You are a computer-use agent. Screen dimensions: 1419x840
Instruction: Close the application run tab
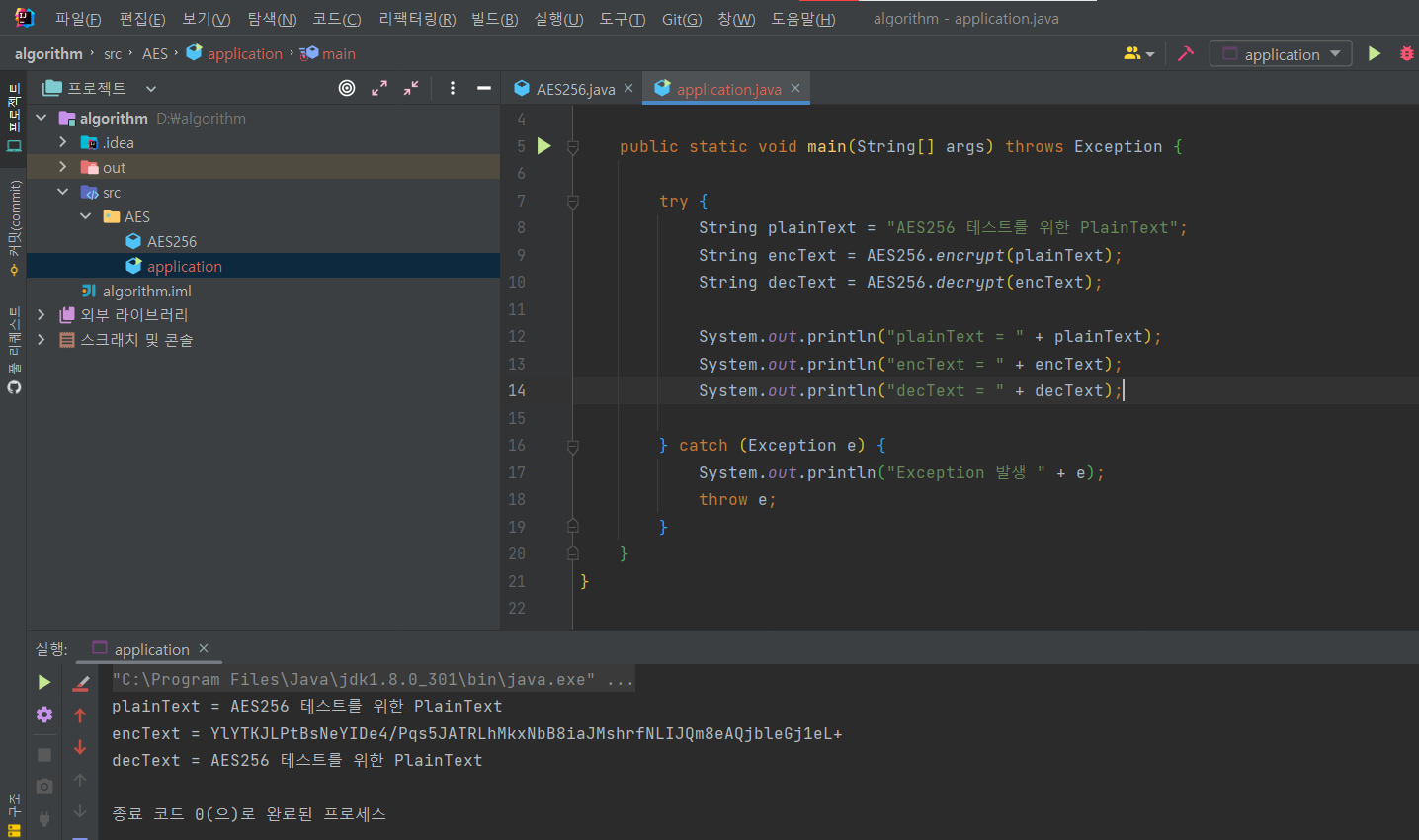coord(204,648)
